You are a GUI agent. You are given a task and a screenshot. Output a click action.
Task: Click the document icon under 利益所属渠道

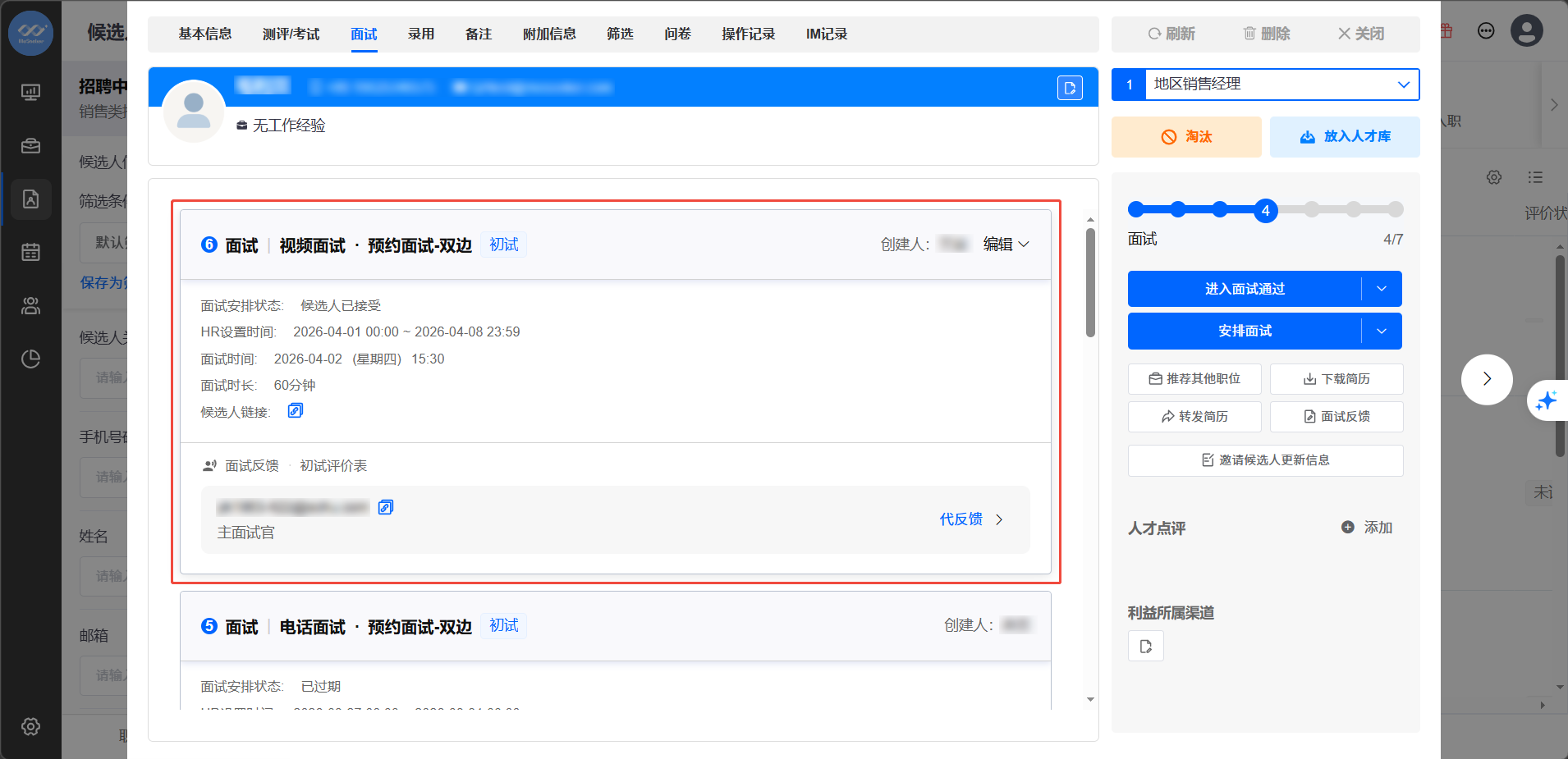click(x=1146, y=647)
